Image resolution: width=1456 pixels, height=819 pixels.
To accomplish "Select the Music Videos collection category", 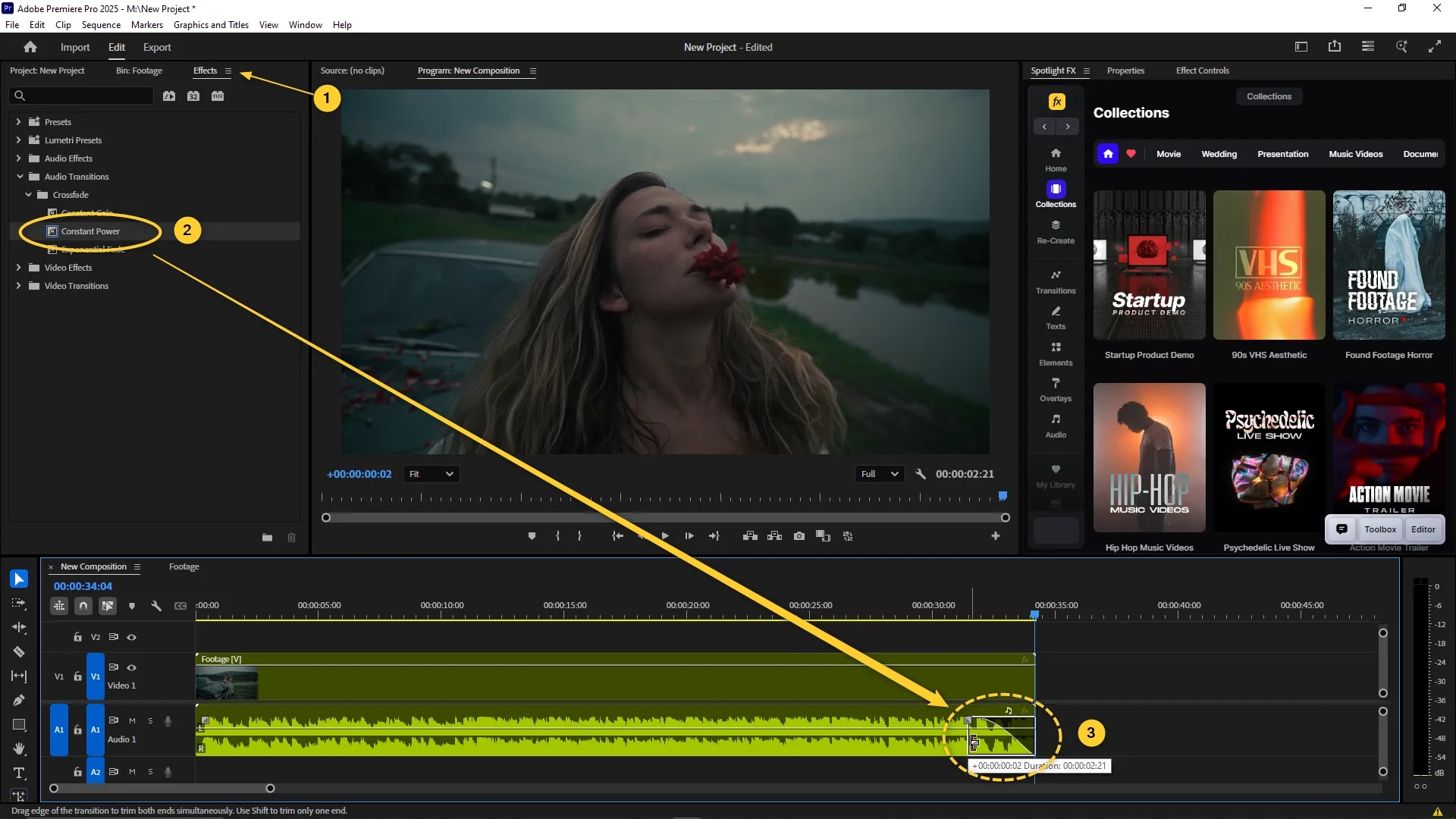I will (1355, 154).
